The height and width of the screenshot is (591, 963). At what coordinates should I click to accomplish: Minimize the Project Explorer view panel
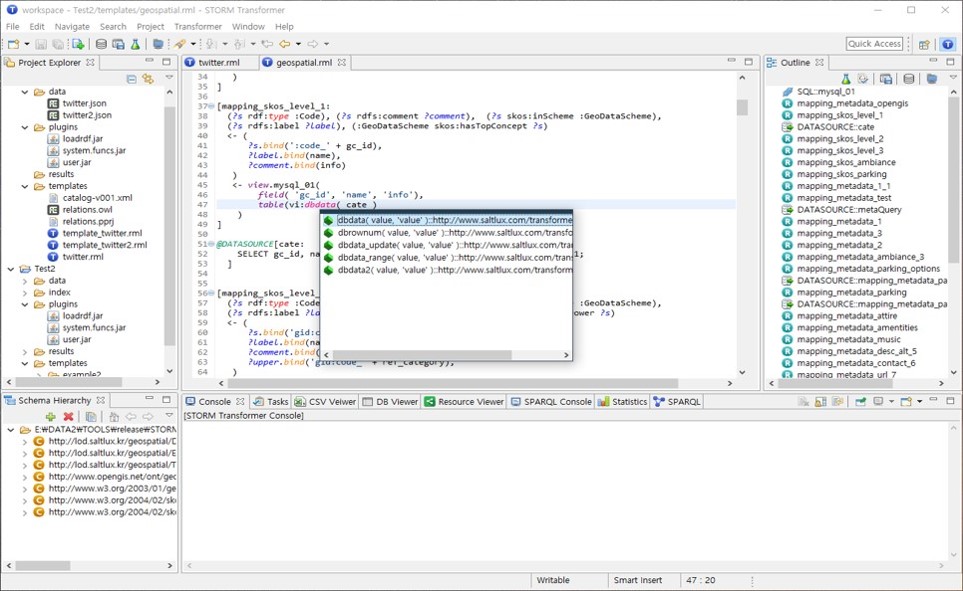tap(149, 61)
